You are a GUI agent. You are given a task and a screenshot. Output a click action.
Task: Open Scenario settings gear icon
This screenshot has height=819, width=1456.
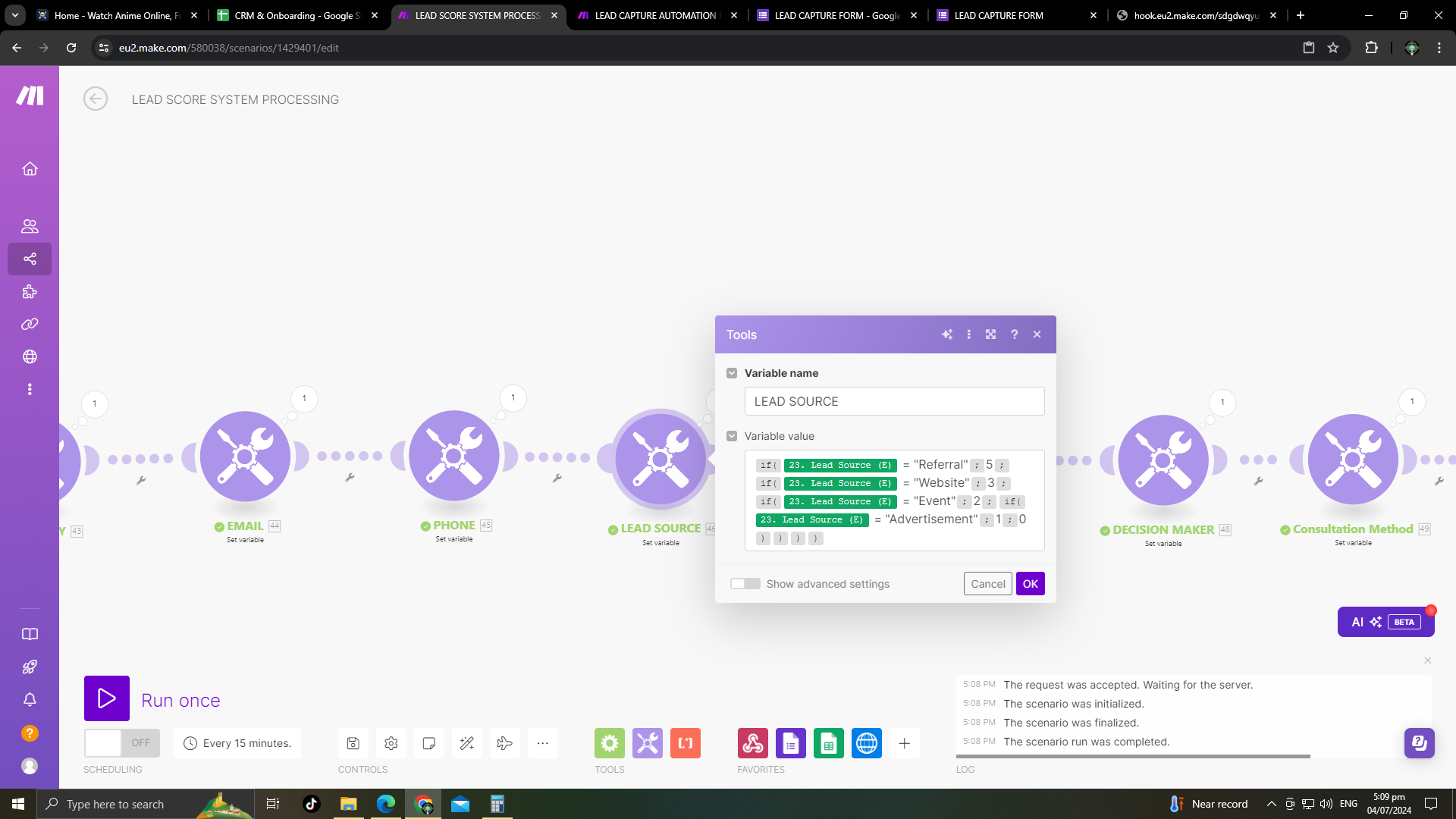pos(391,743)
